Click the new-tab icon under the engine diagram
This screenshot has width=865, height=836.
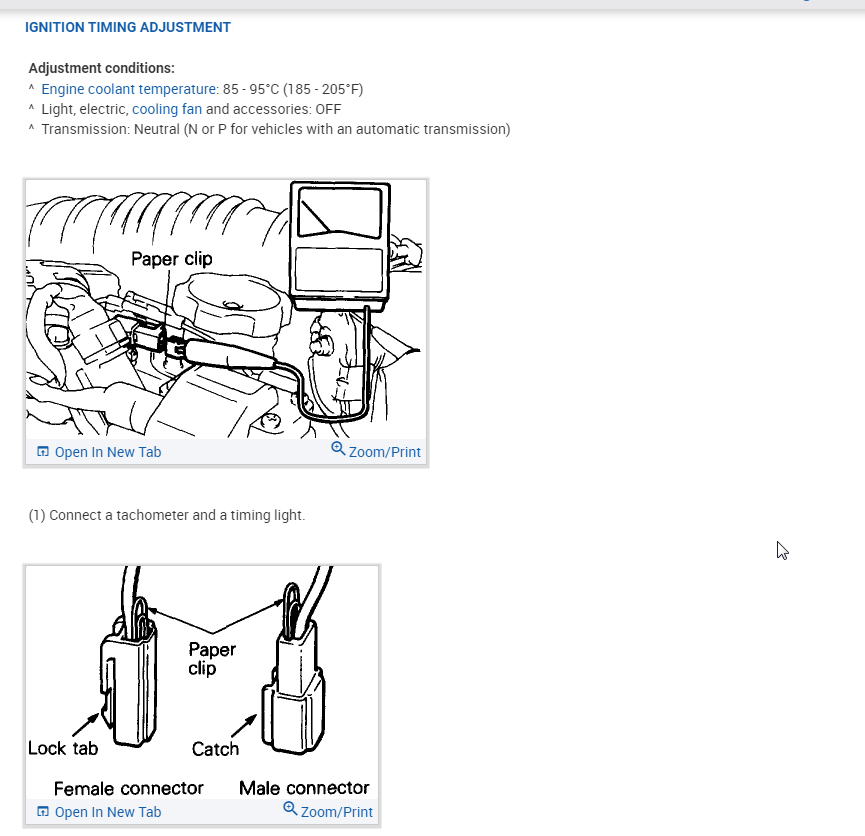pyautogui.click(x=42, y=452)
